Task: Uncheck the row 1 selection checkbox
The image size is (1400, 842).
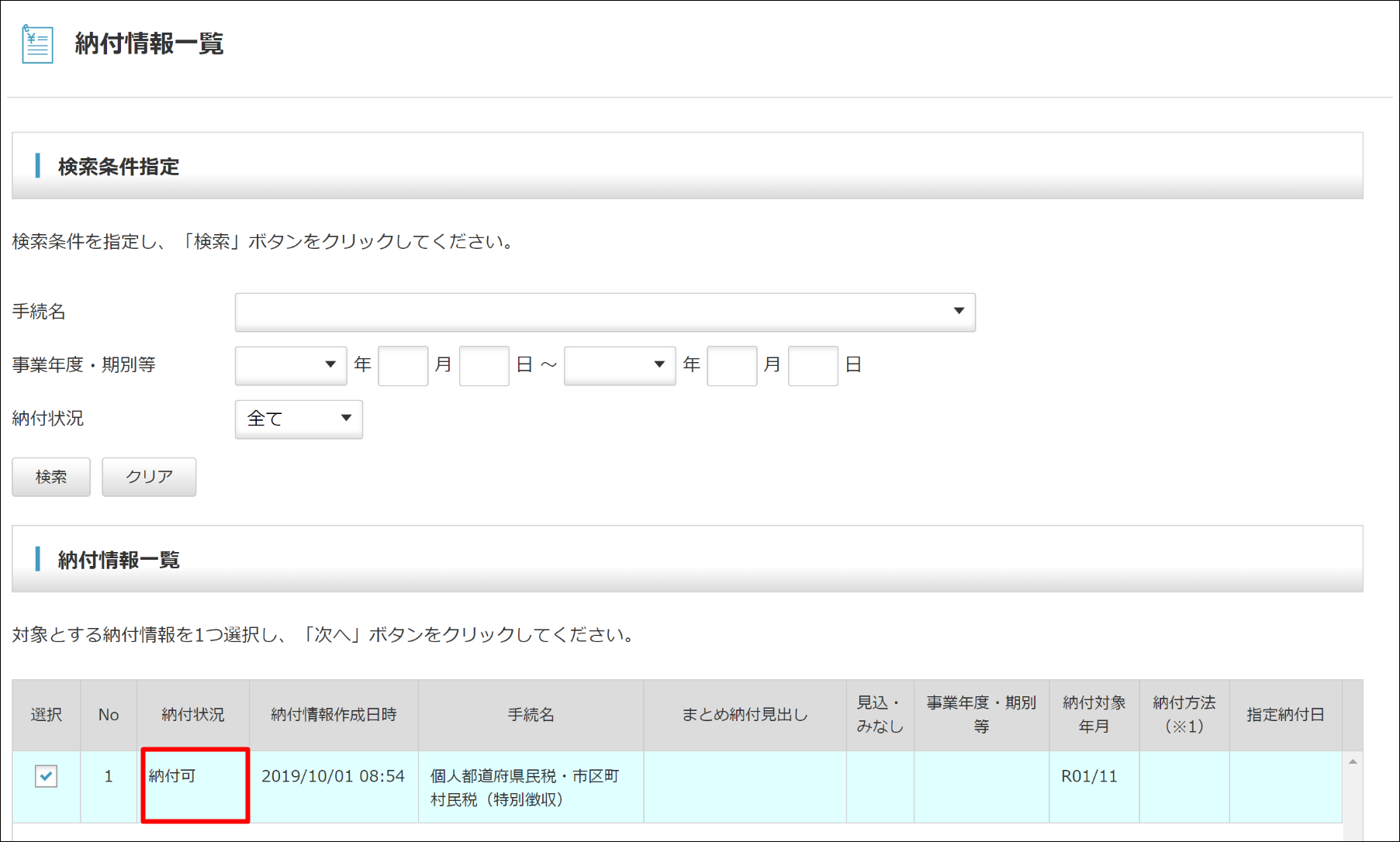Action: tap(47, 776)
